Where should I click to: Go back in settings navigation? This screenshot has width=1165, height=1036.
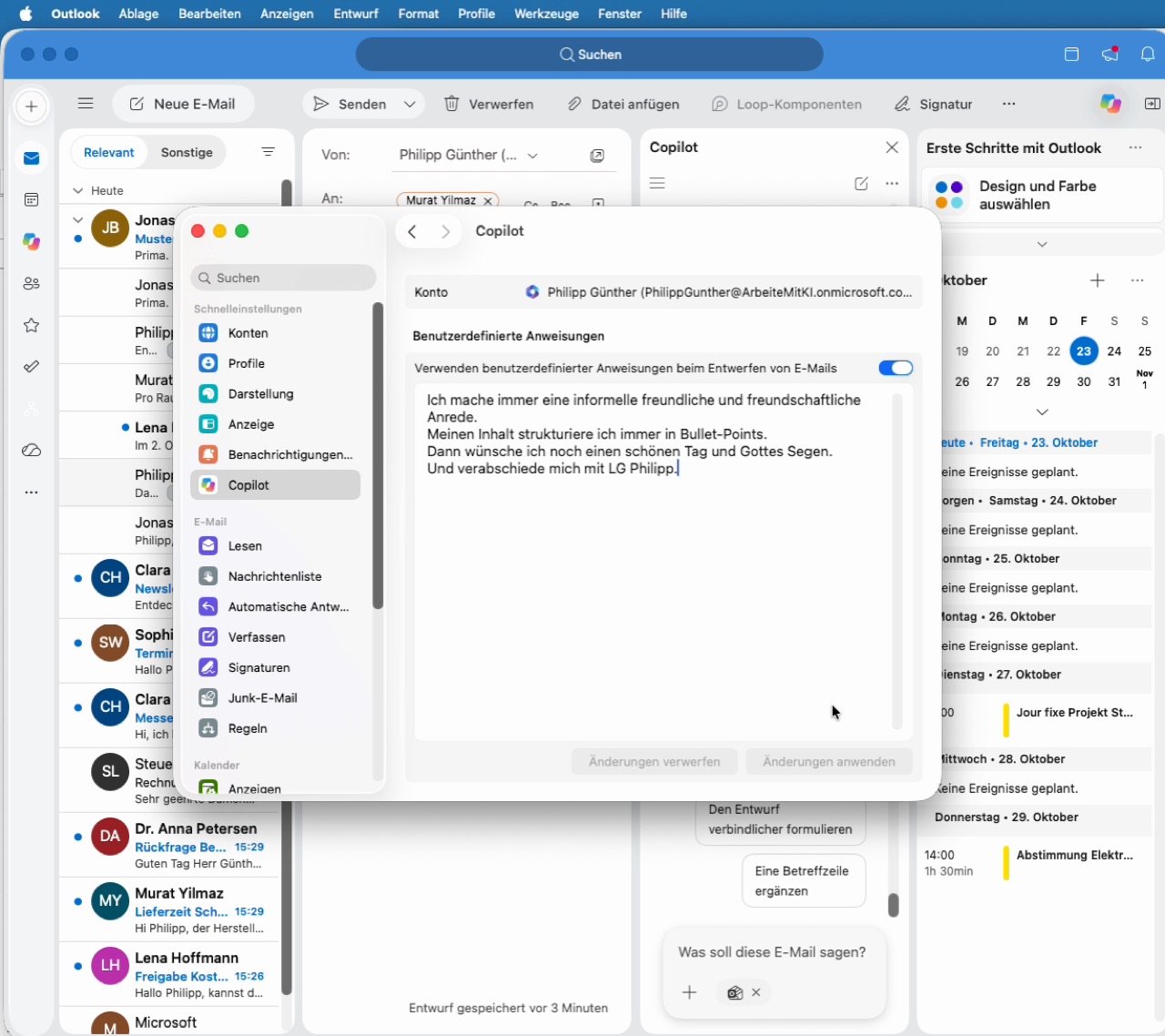tap(412, 231)
